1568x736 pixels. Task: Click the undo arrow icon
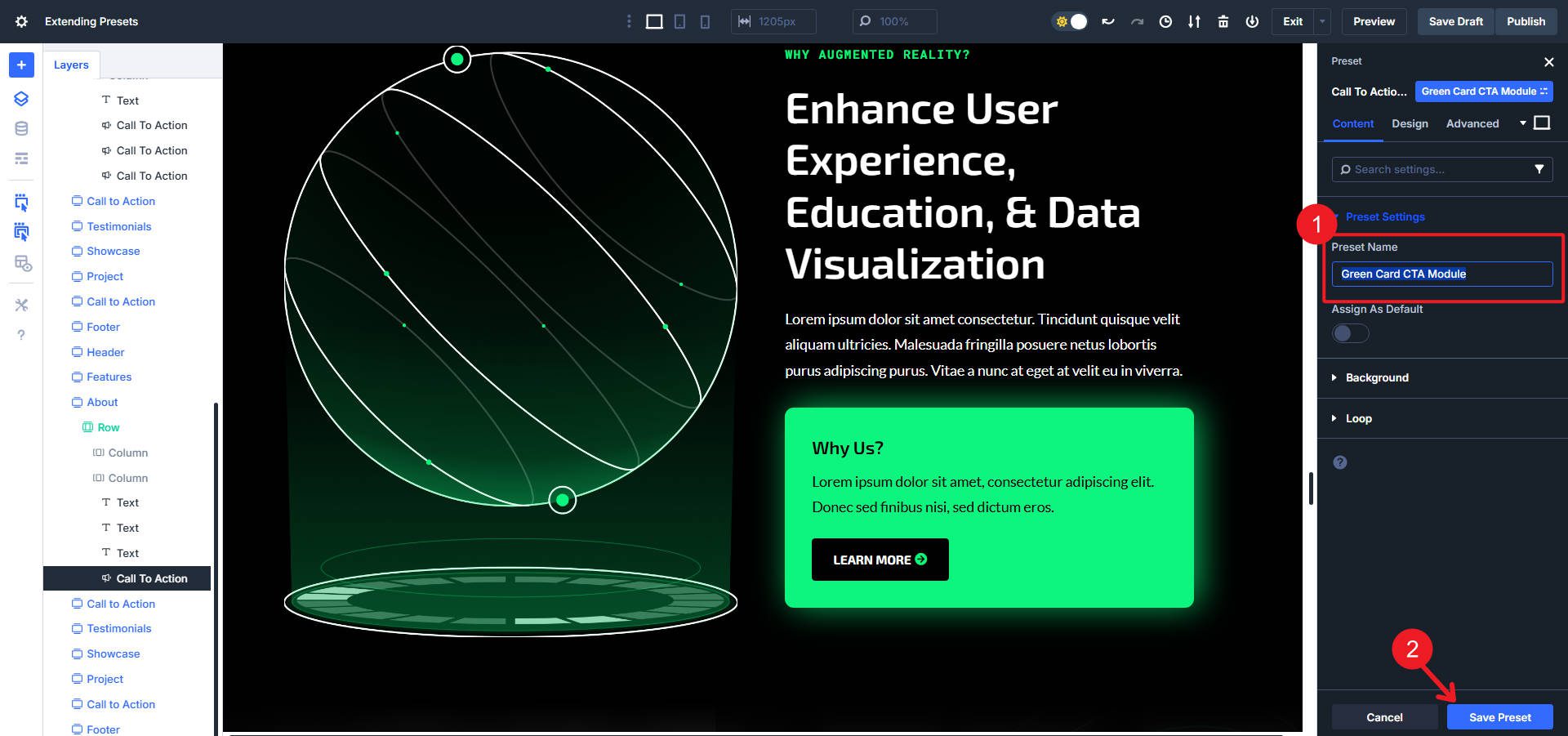pyautogui.click(x=1107, y=21)
